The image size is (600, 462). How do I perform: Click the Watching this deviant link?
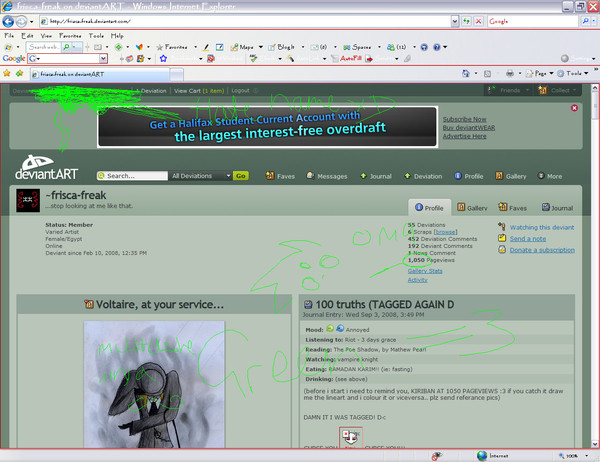point(541,227)
